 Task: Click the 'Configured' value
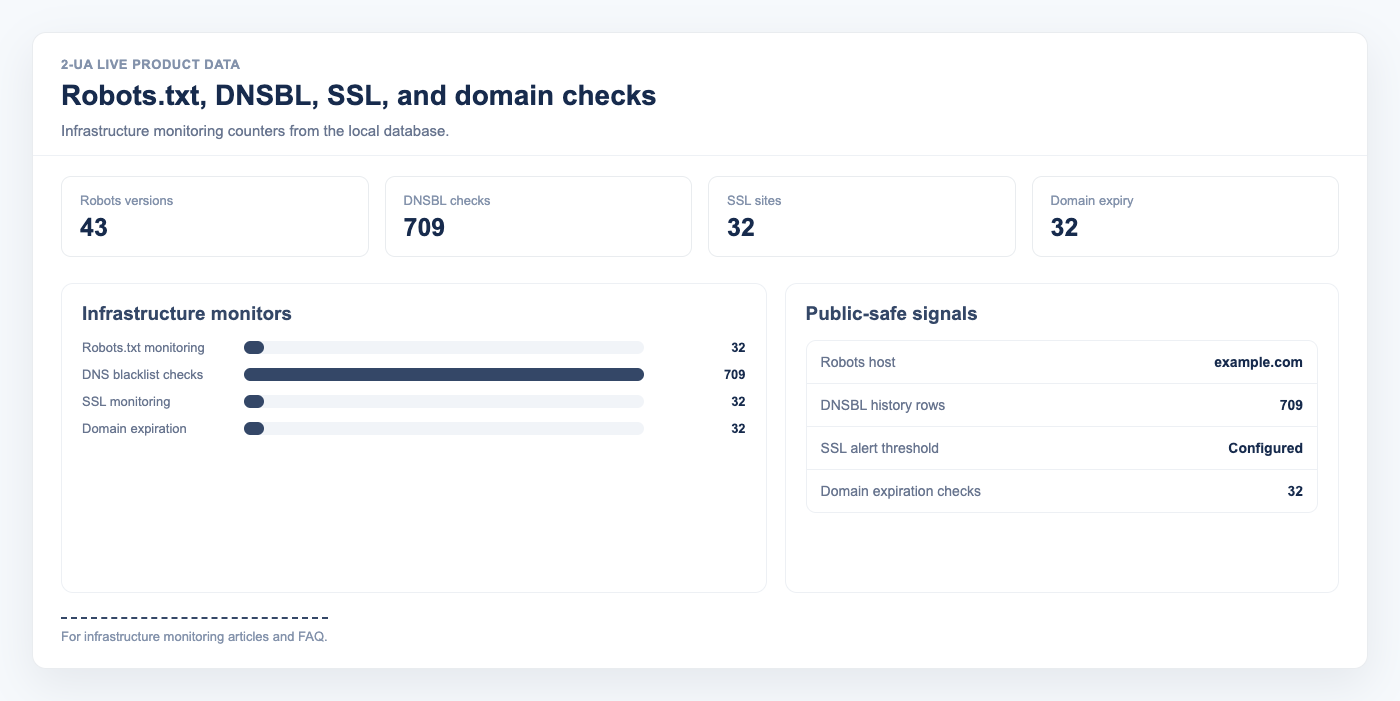click(x=1265, y=448)
